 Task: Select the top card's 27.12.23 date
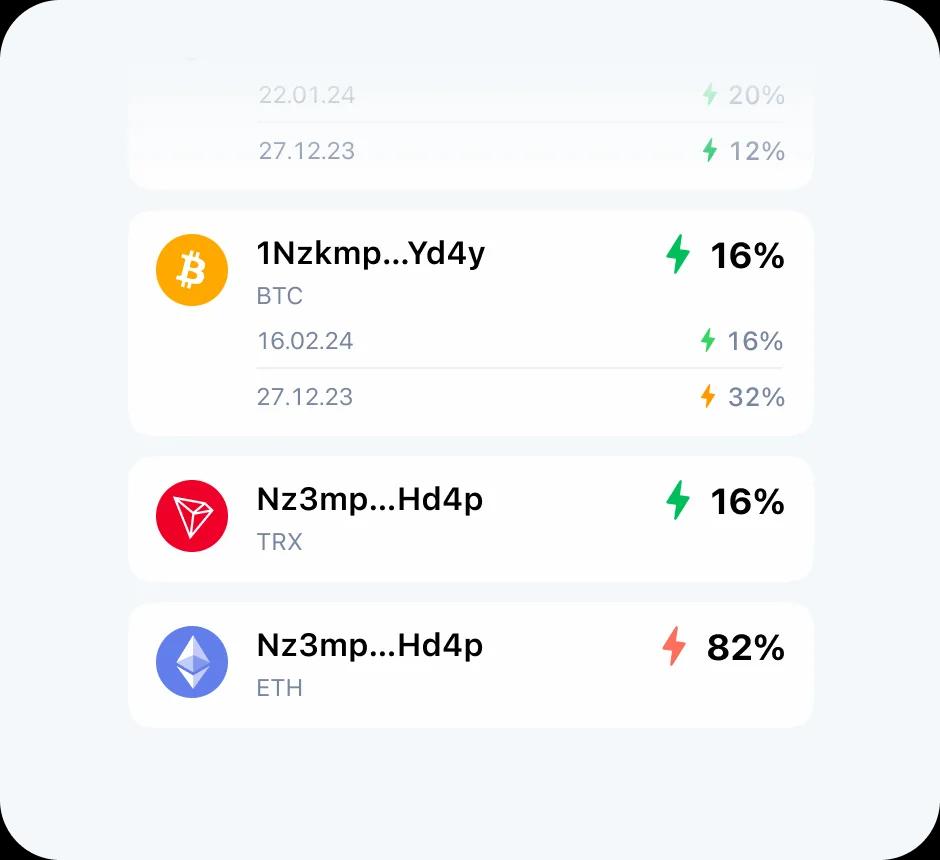(x=306, y=151)
